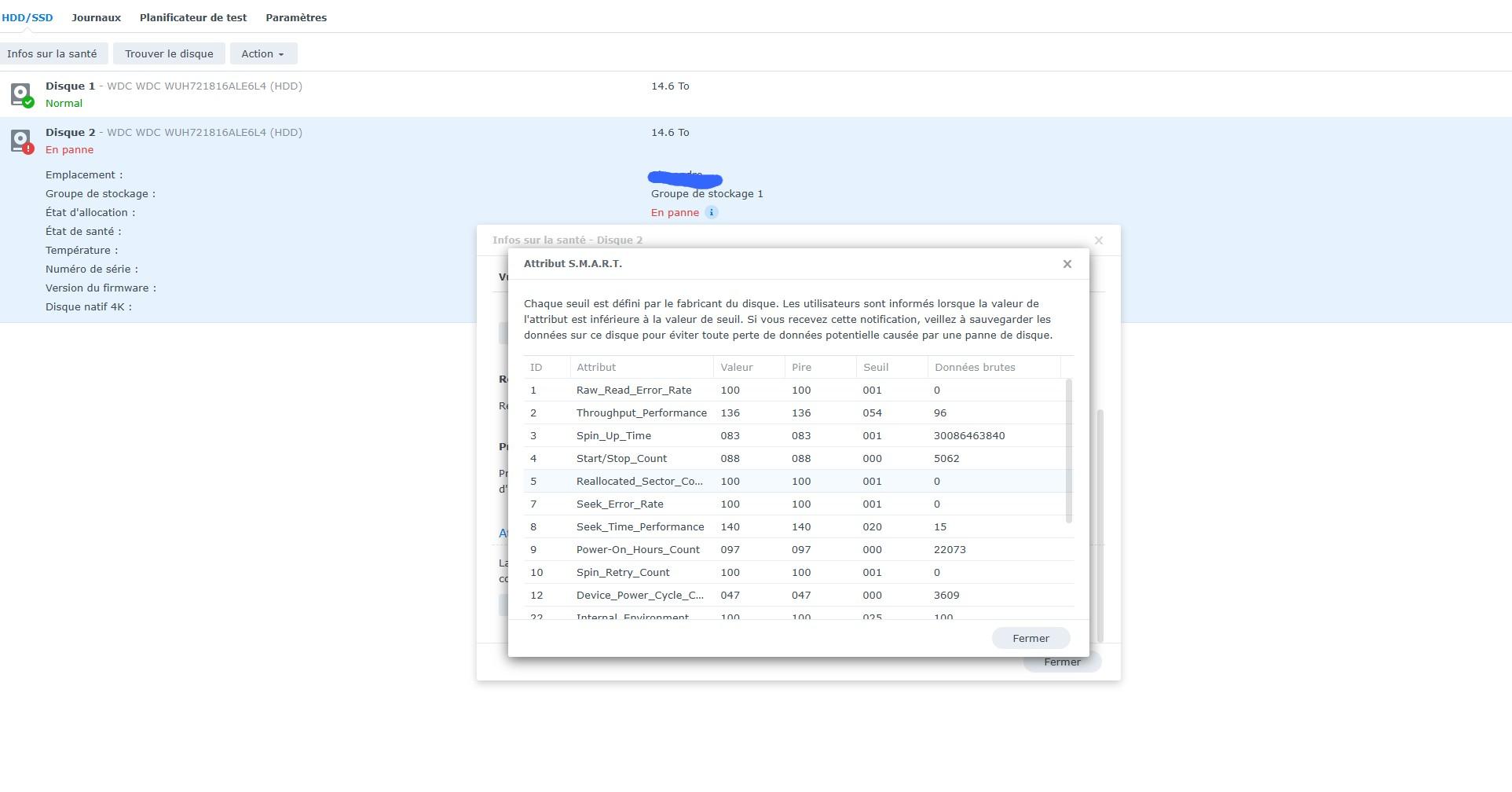Click the Trouver le disque button
Image resolution: width=1512 pixels, height=792 pixels.
[169, 53]
